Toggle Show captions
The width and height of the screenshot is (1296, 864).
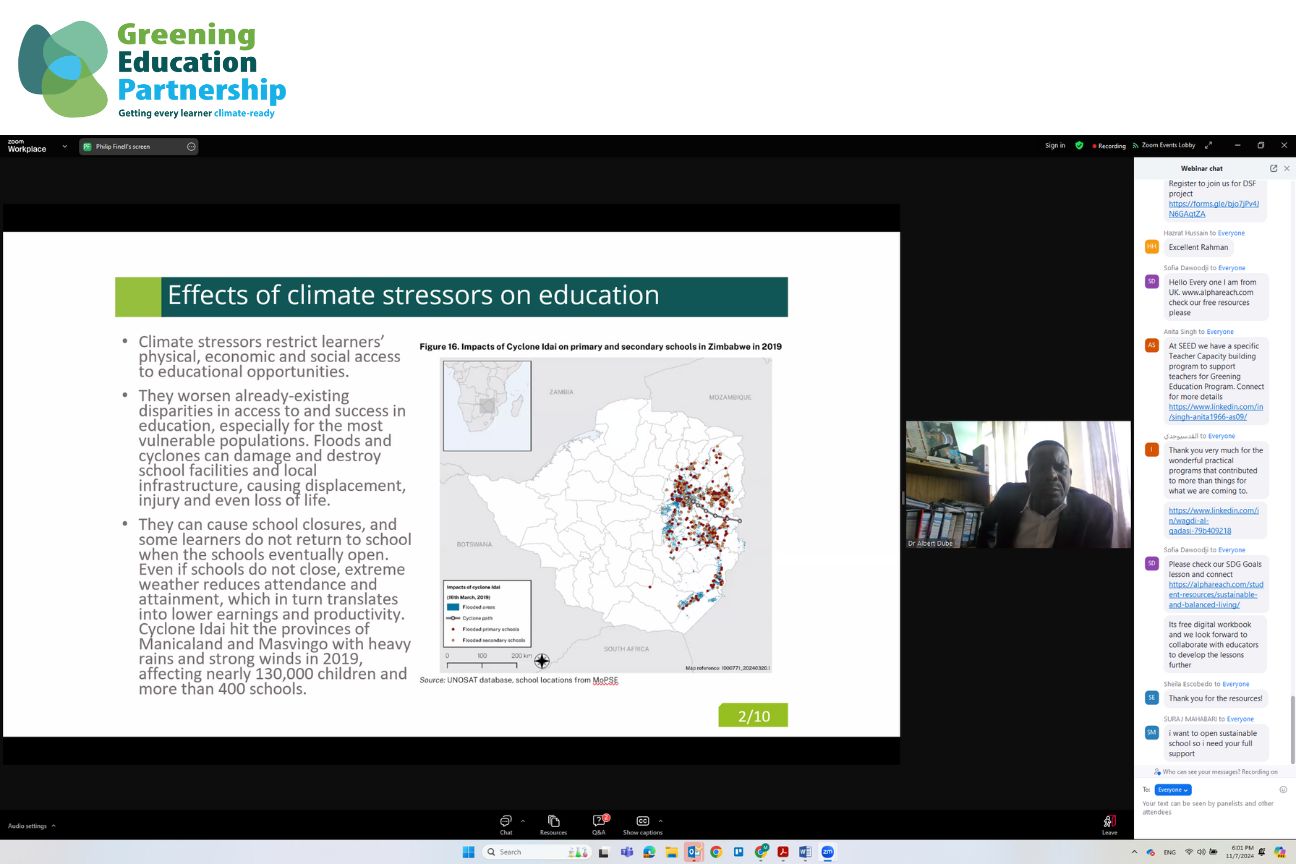coord(642,821)
